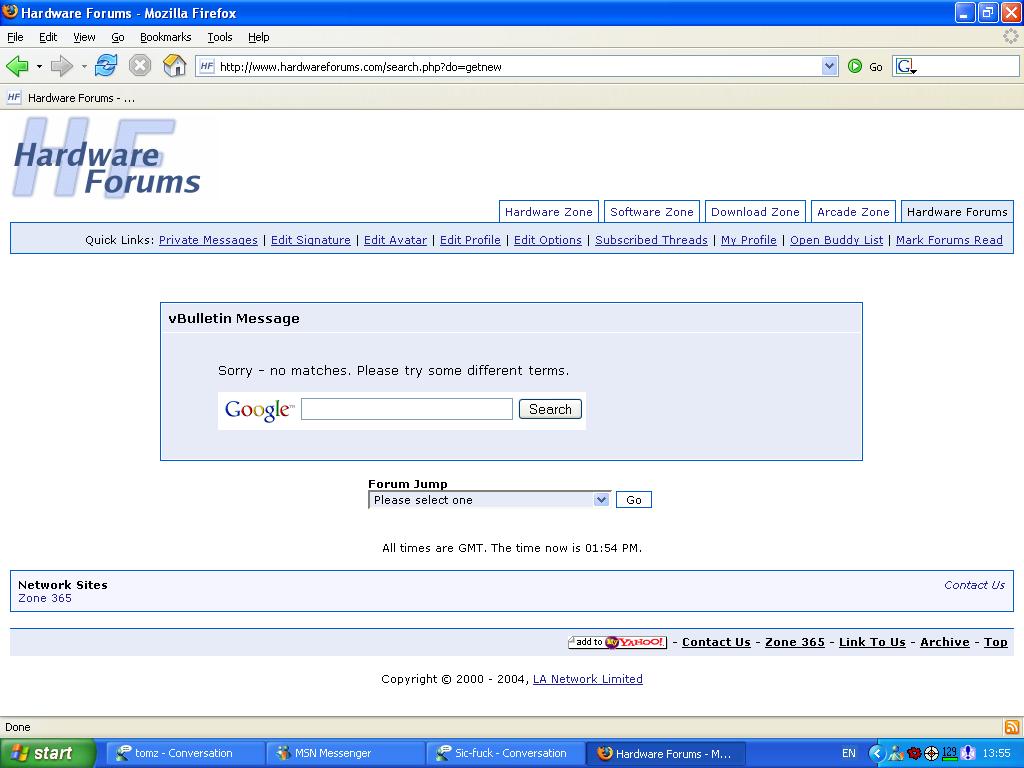Click the green Go icon next to address bar
1024x768 pixels.
(854, 66)
